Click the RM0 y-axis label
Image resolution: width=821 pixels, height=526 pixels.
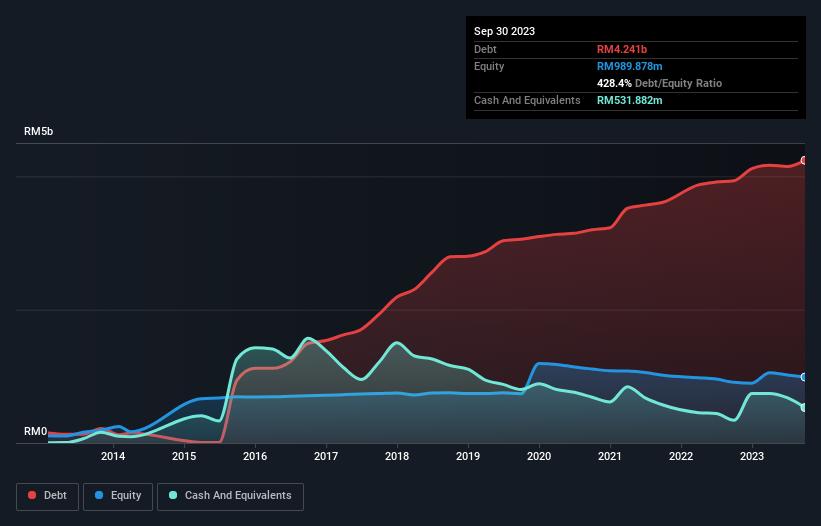36,431
